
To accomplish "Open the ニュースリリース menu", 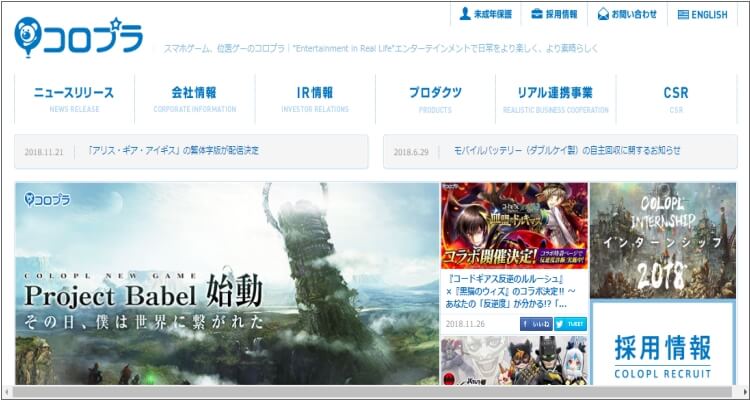I will (x=74, y=99).
